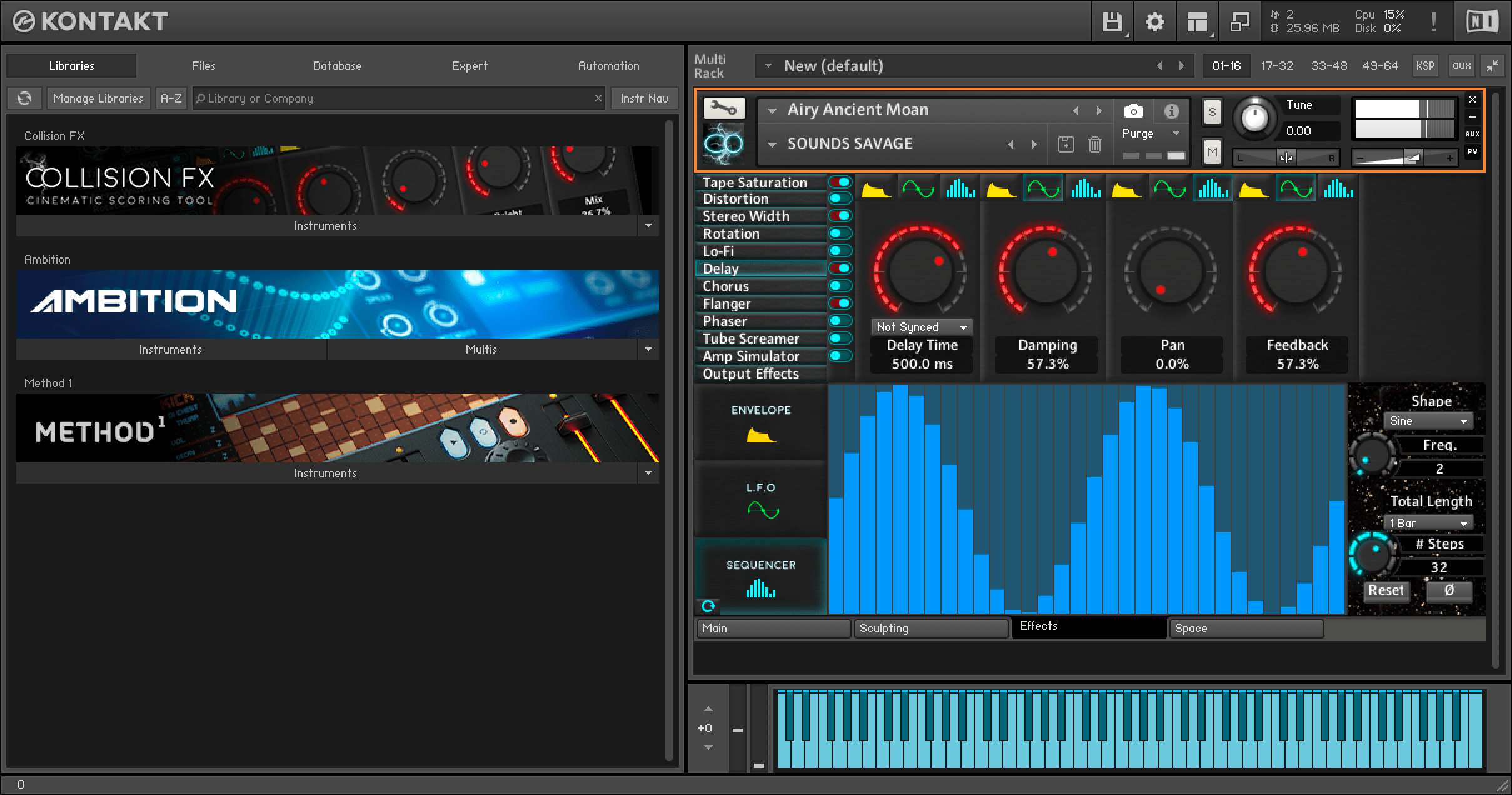
Task: Click the Delay Time sequencer bars icon
Action: (x=960, y=189)
